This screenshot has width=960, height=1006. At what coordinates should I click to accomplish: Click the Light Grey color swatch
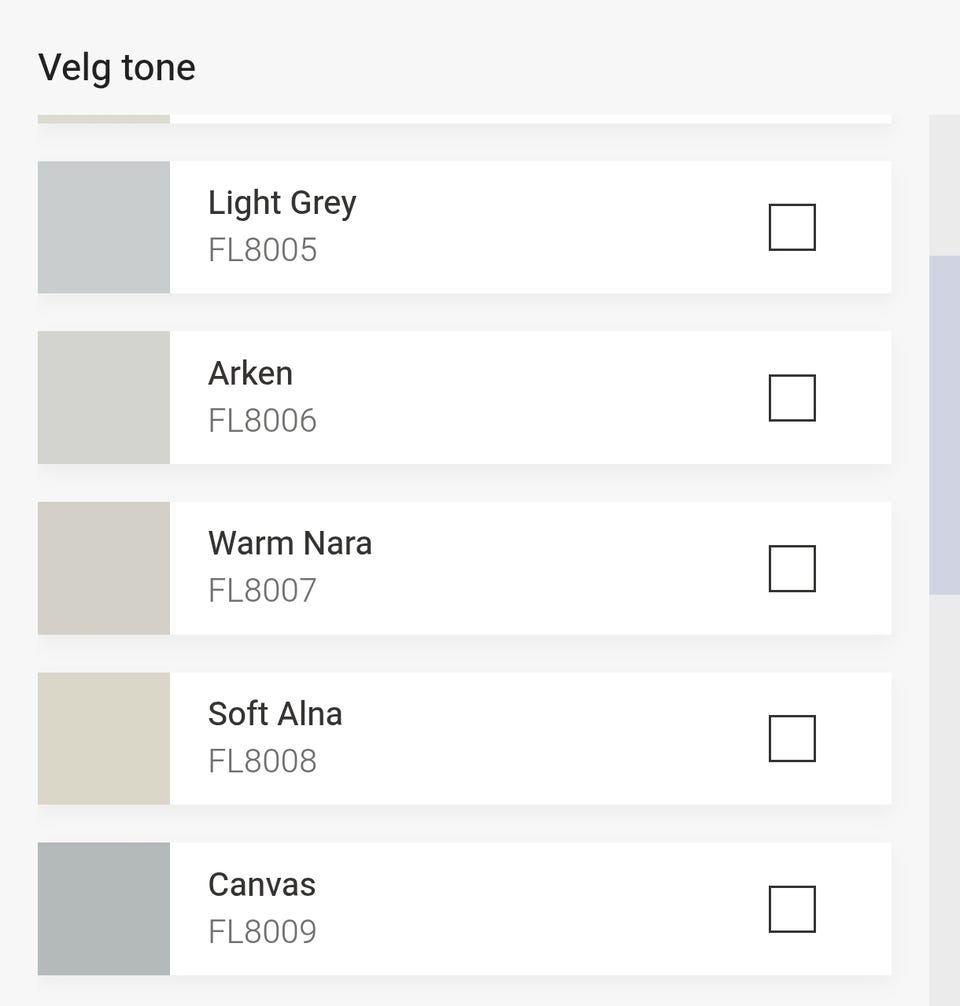point(104,227)
